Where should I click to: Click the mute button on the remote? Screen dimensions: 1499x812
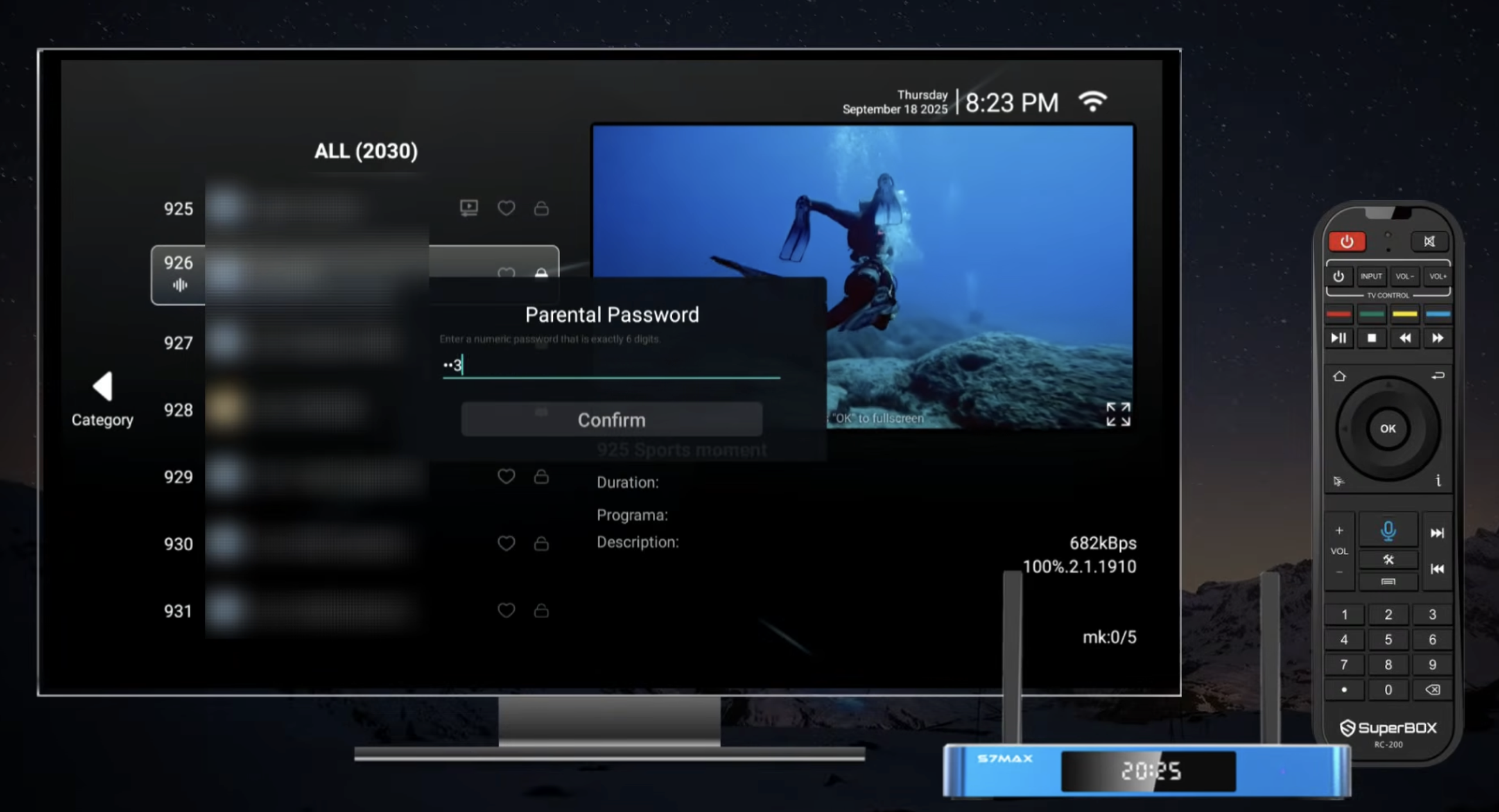tap(1429, 241)
